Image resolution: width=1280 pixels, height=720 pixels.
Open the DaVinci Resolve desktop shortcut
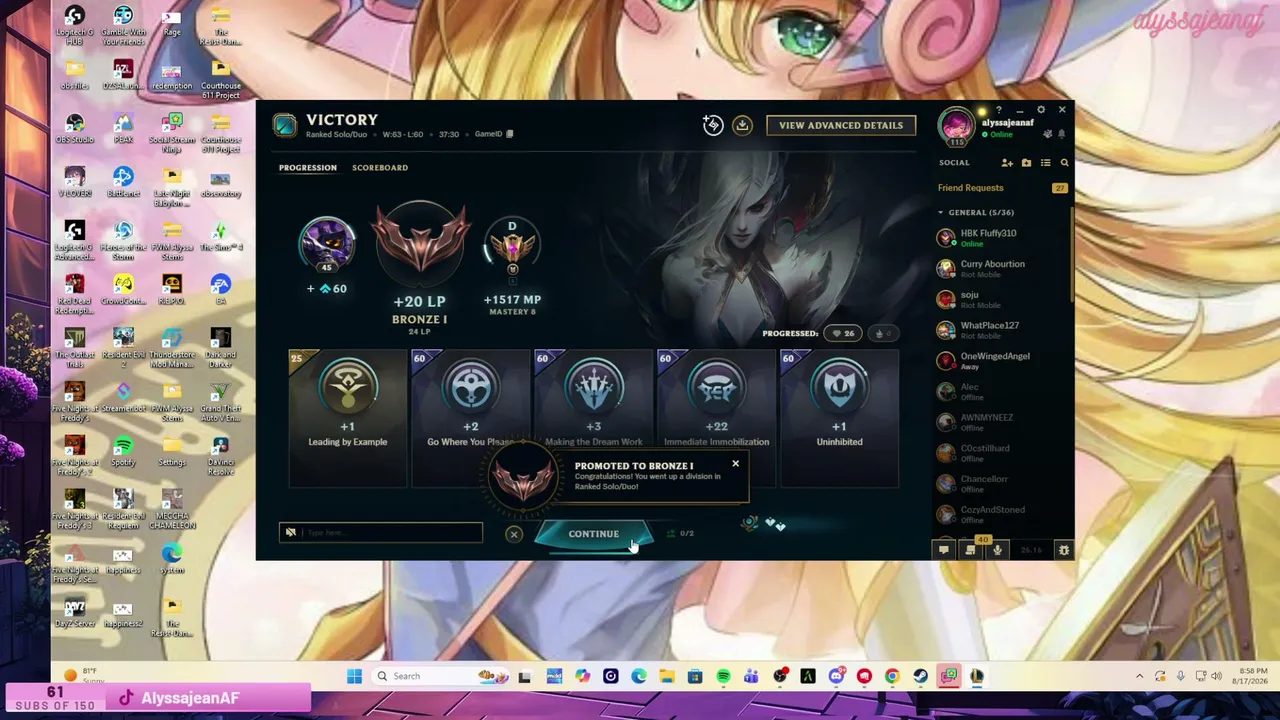[221, 455]
